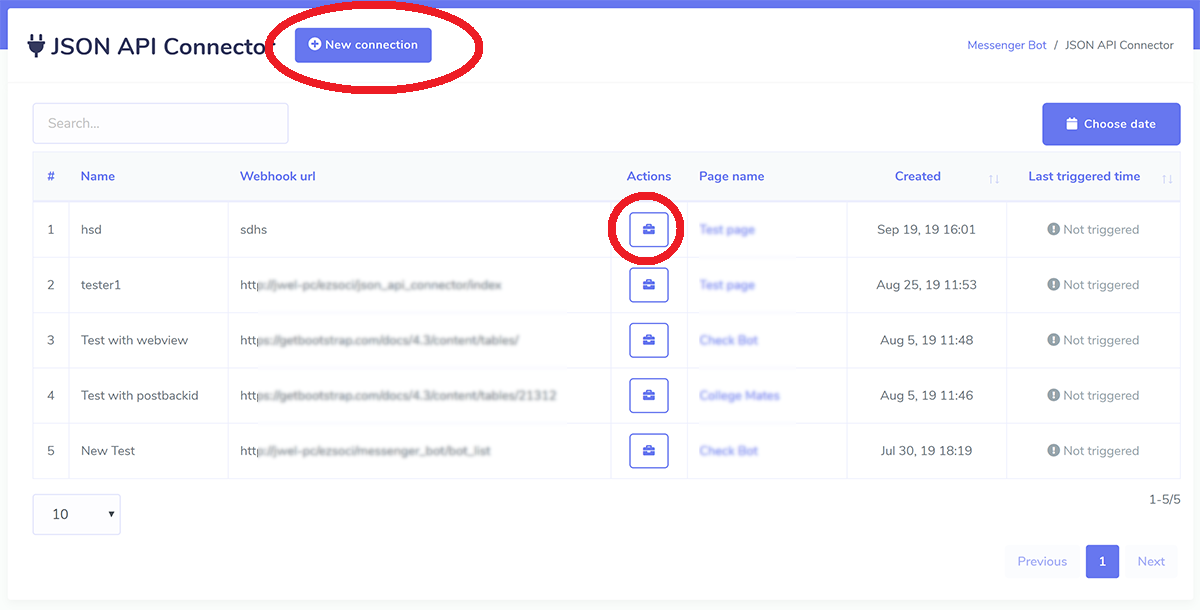
Task: Click the Not triggered icon for New Test
Action: 1056,450
